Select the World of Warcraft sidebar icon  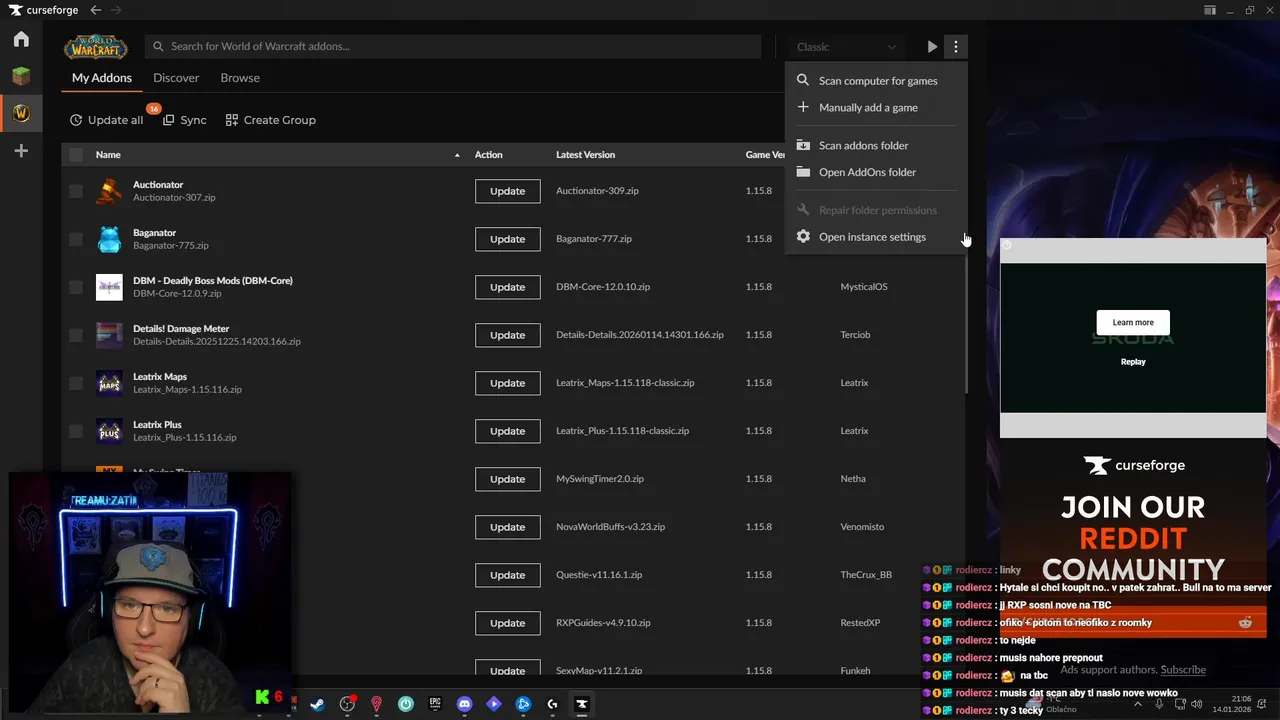coord(21,113)
